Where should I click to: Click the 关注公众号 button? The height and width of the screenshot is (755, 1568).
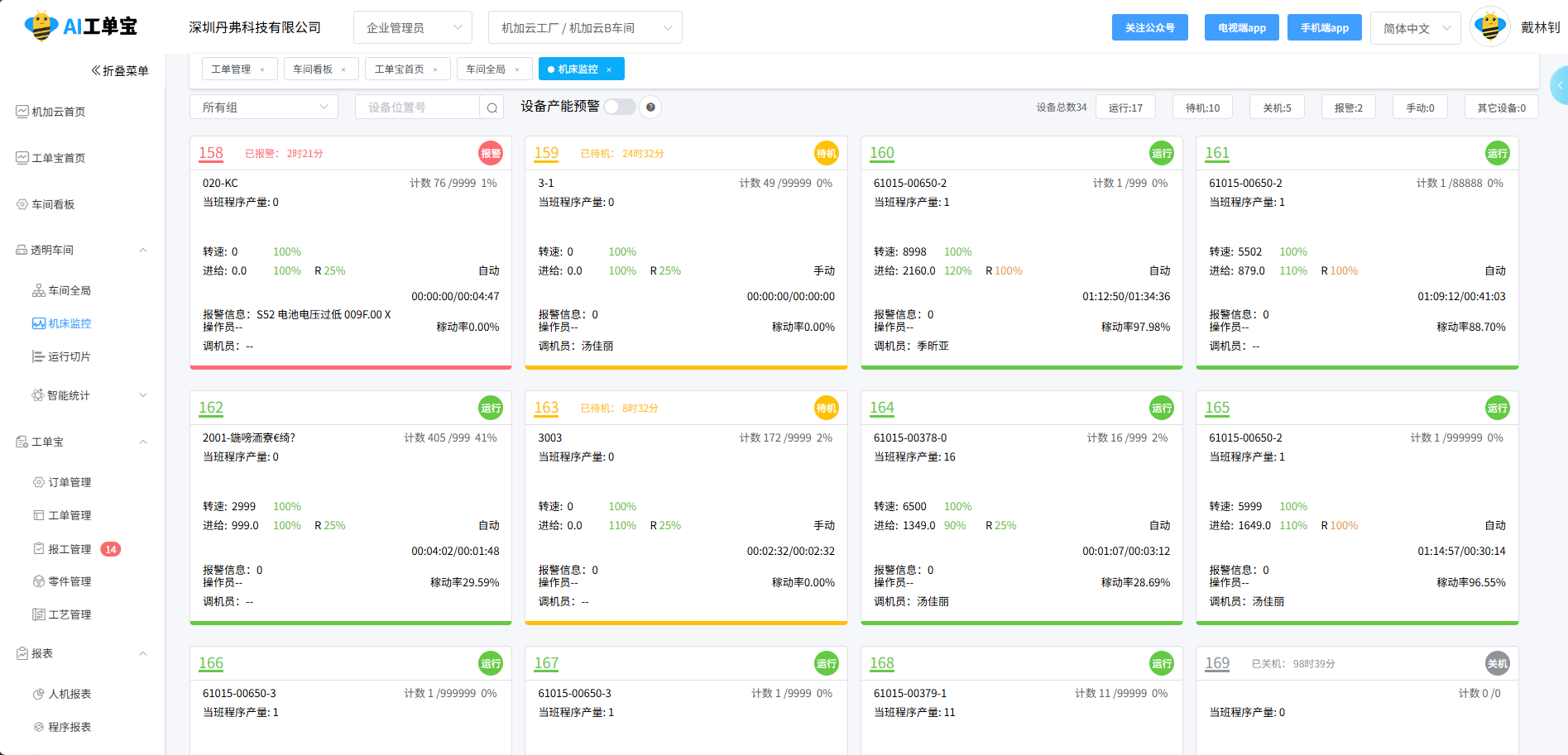(x=1149, y=27)
